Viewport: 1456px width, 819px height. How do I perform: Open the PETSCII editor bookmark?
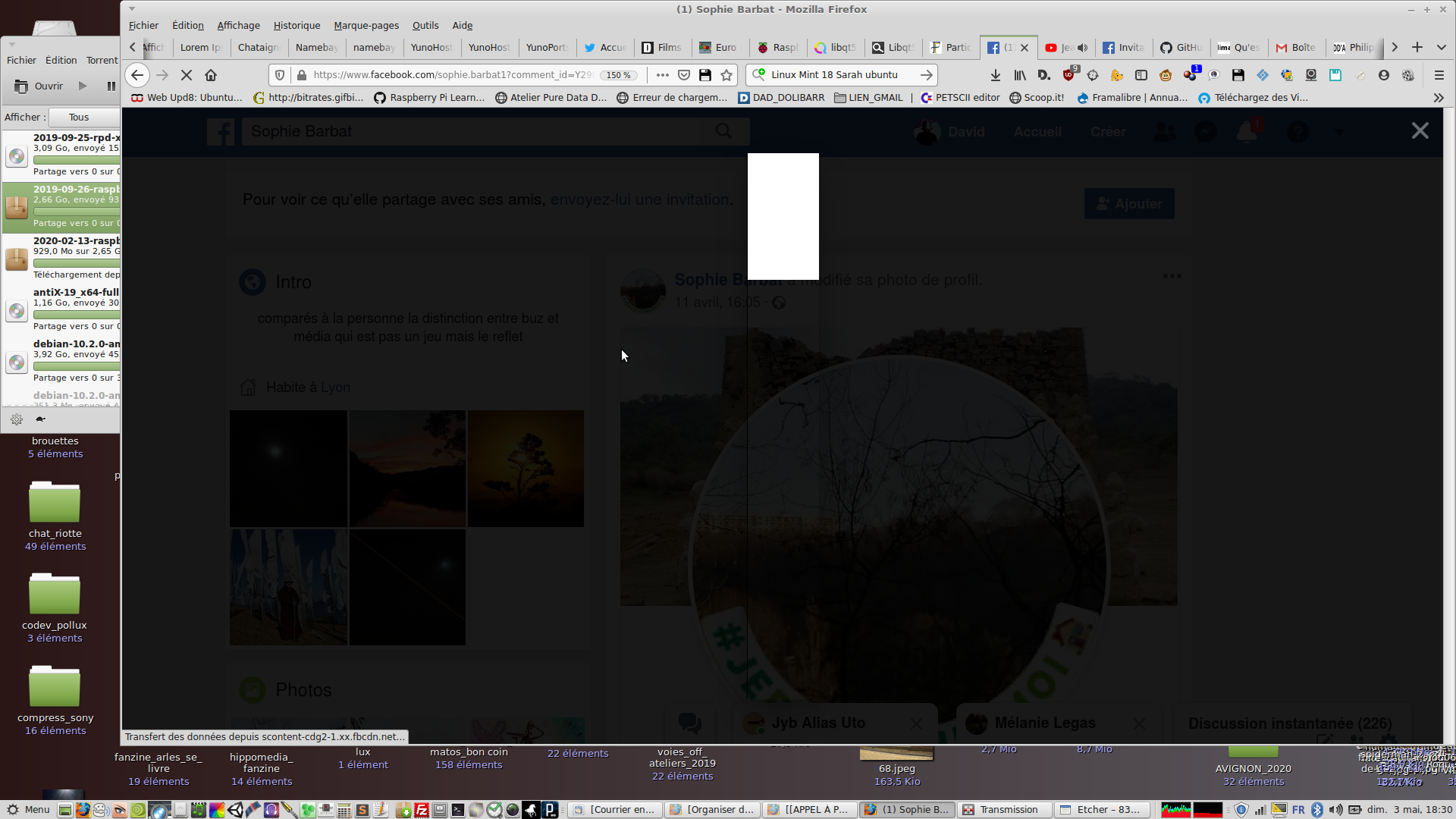coord(960,98)
